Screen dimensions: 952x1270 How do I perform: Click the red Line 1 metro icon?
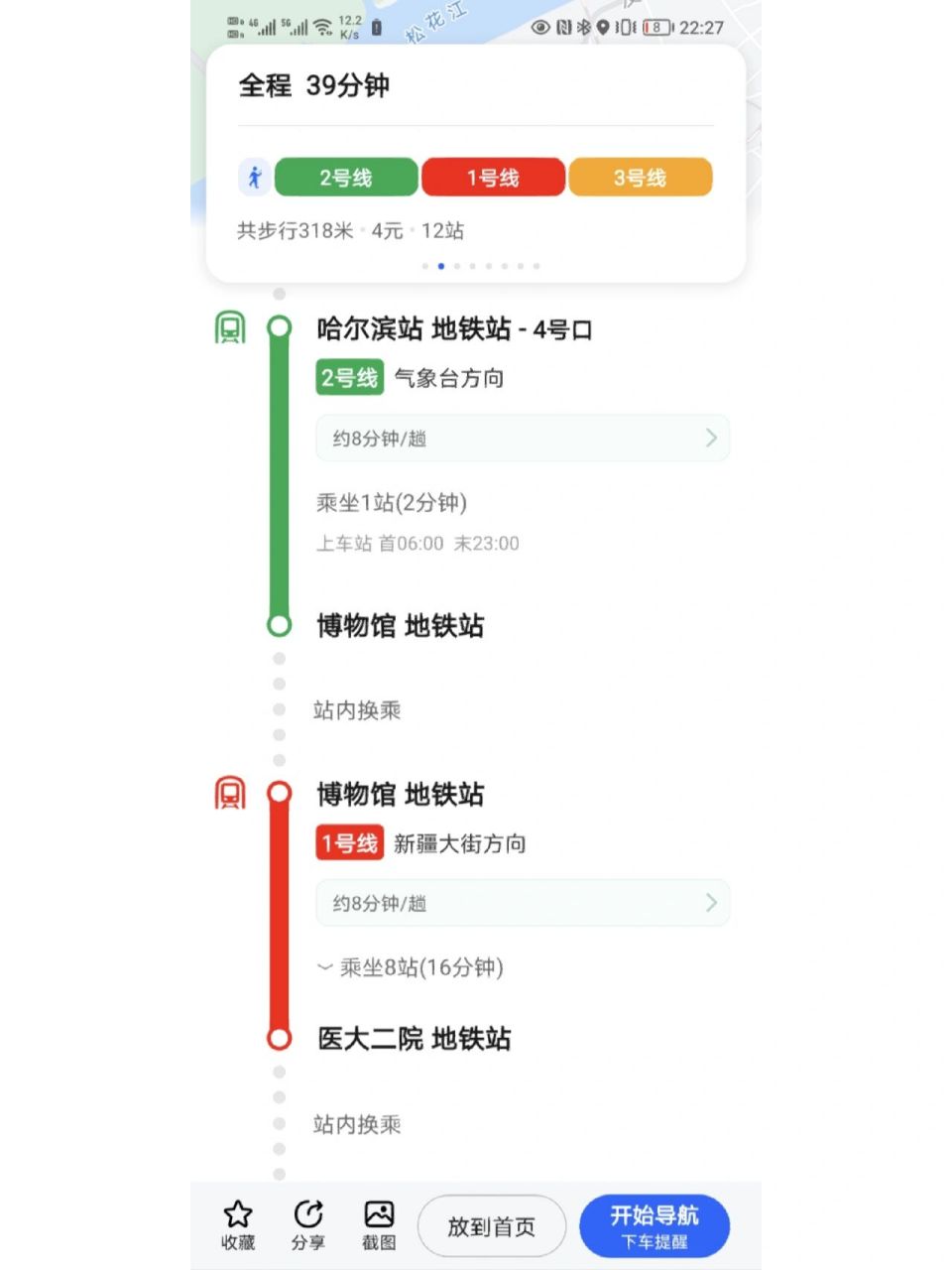tap(229, 793)
